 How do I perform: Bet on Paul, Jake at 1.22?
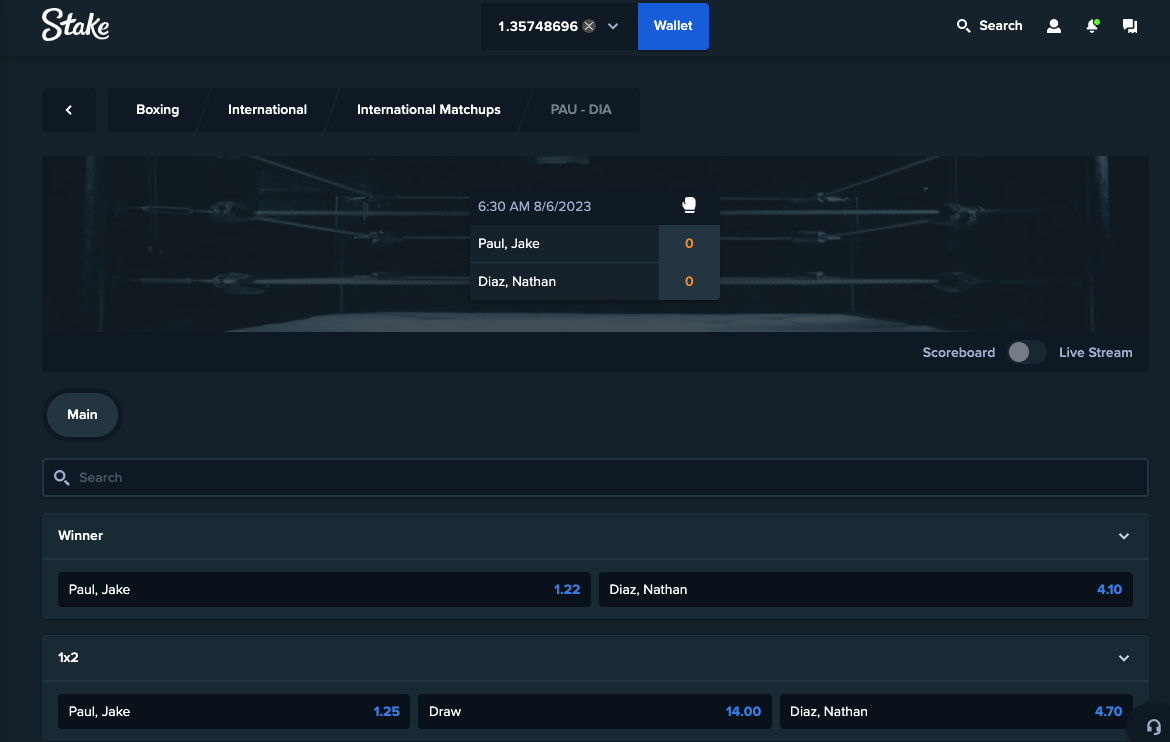[x=325, y=590]
